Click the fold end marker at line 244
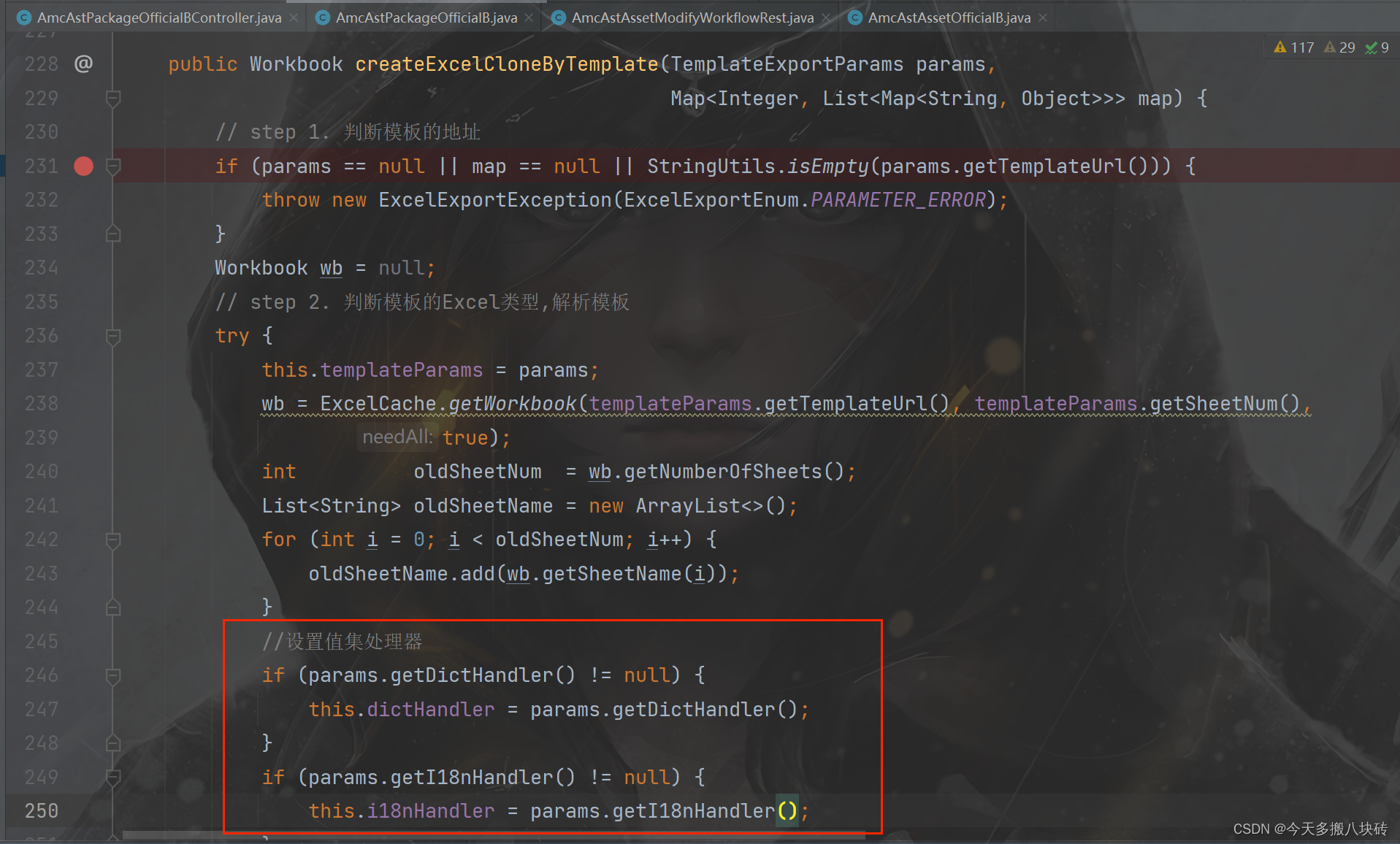 point(113,607)
